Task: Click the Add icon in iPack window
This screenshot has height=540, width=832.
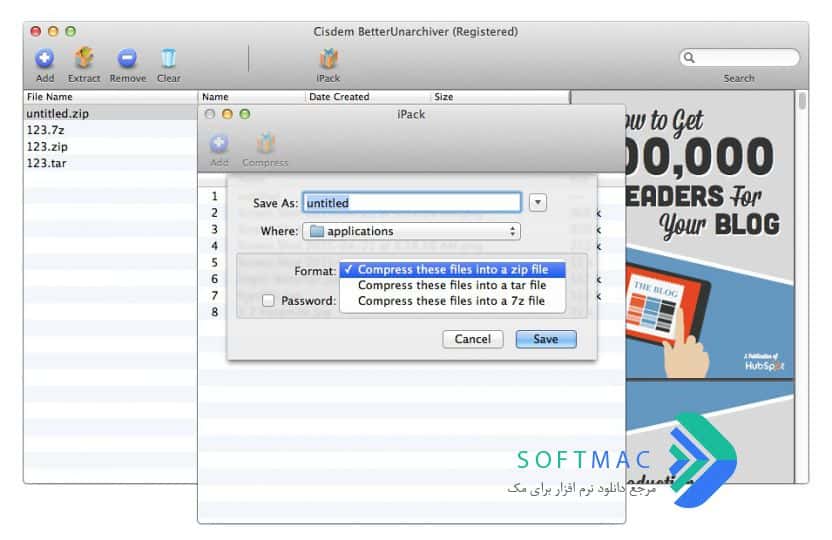Action: tap(219, 143)
